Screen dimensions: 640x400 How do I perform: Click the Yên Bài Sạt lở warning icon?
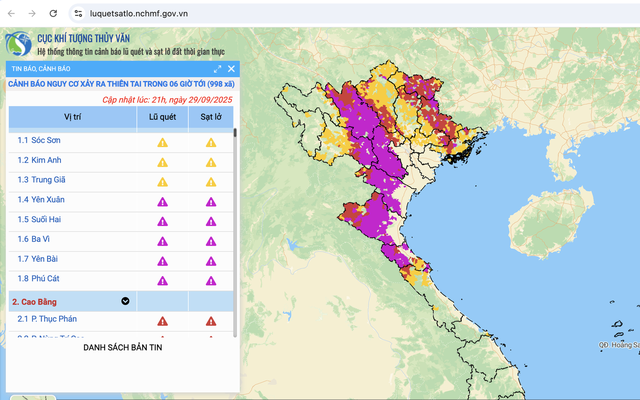(211, 261)
